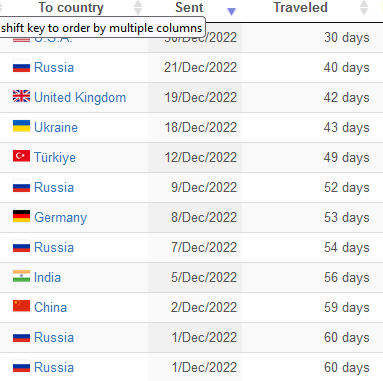Screen dimensions: 383x381
Task: Click the United Kingdom flag icon
Action: click(x=21, y=96)
